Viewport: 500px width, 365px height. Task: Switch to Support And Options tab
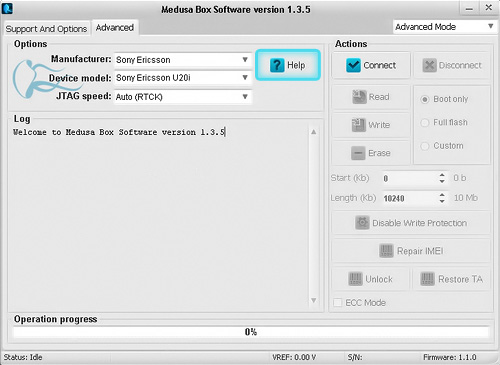(46, 29)
